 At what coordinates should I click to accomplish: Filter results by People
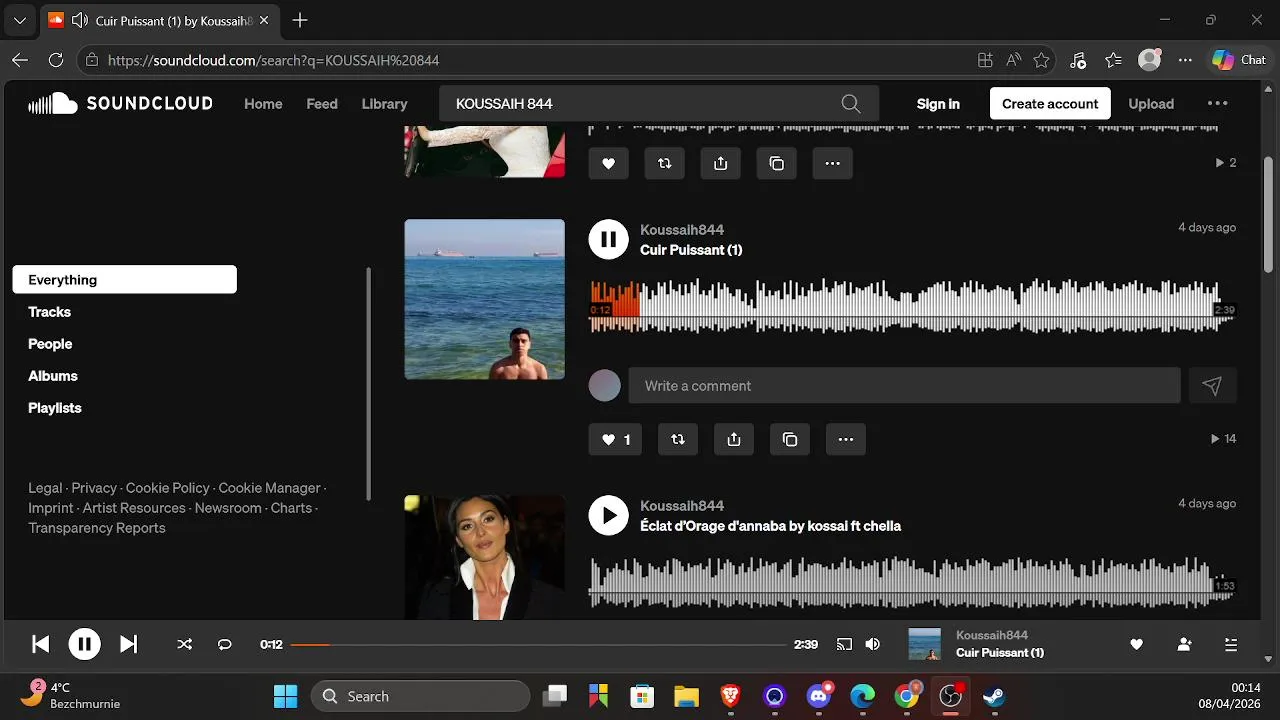50,344
